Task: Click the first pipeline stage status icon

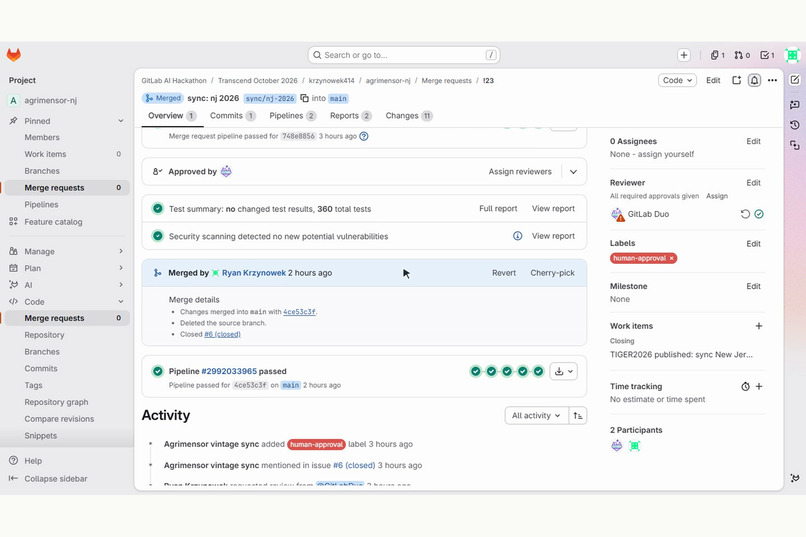Action: click(476, 371)
